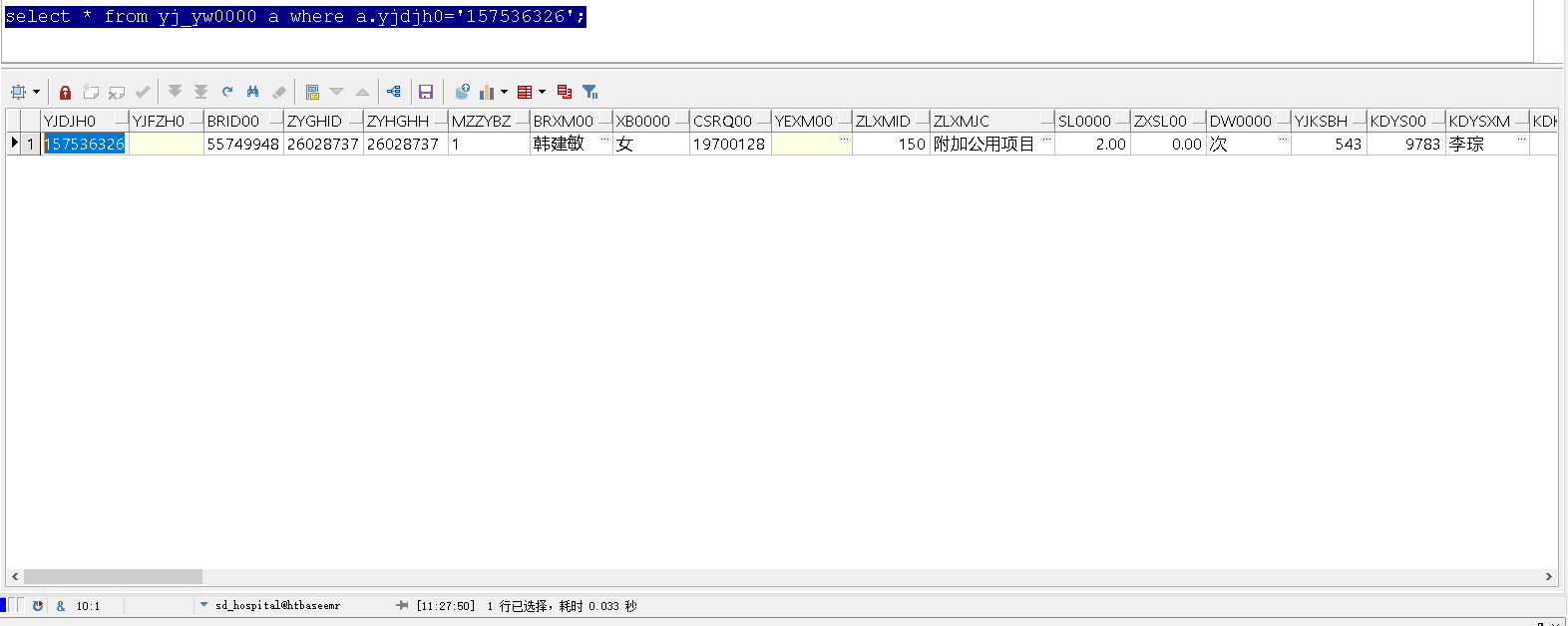The height and width of the screenshot is (626, 1568).
Task: Select the YJDJH0 column header
Action: pos(85,121)
